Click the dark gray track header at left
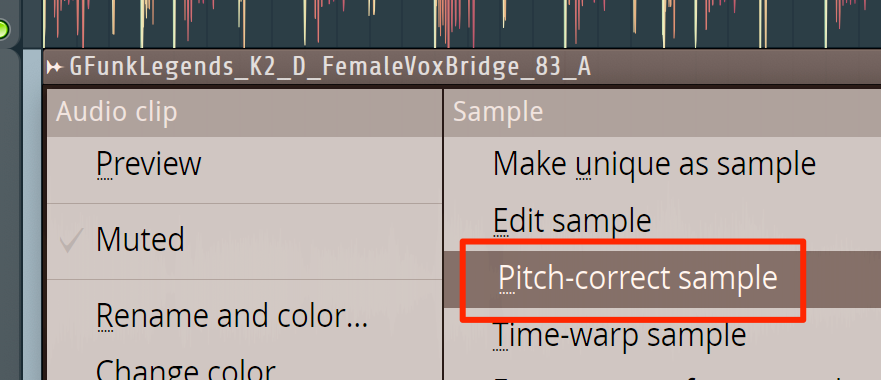Screen dimensions: 881x380 pos(11,215)
